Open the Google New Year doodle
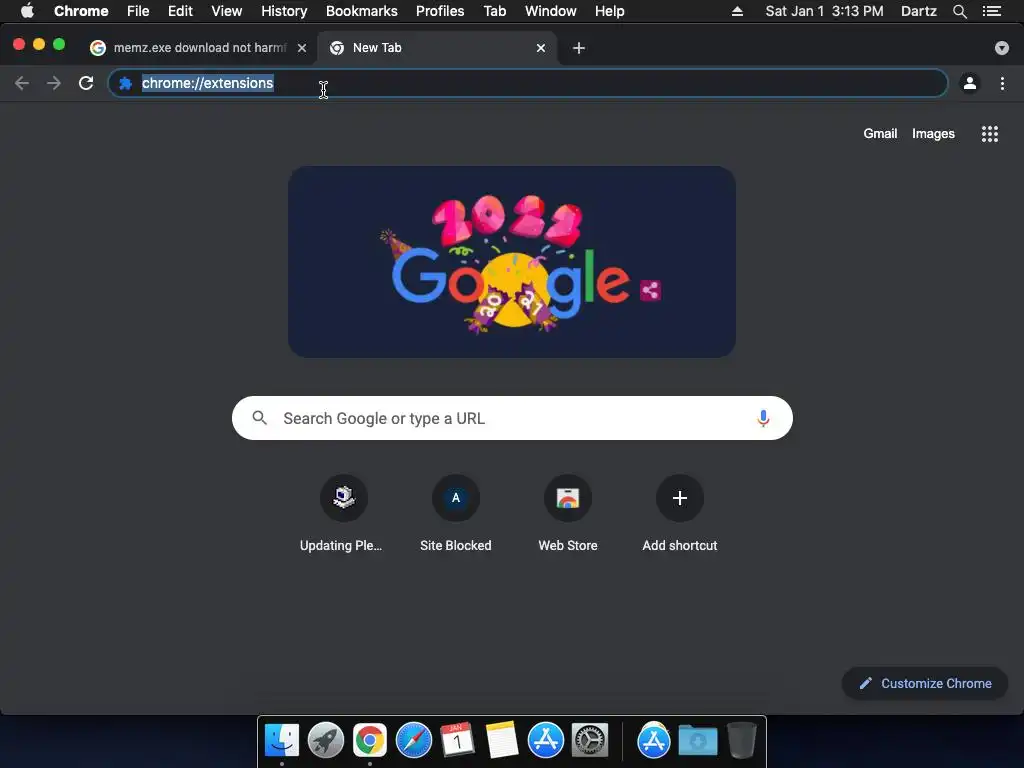This screenshot has width=1024, height=768. point(512,261)
